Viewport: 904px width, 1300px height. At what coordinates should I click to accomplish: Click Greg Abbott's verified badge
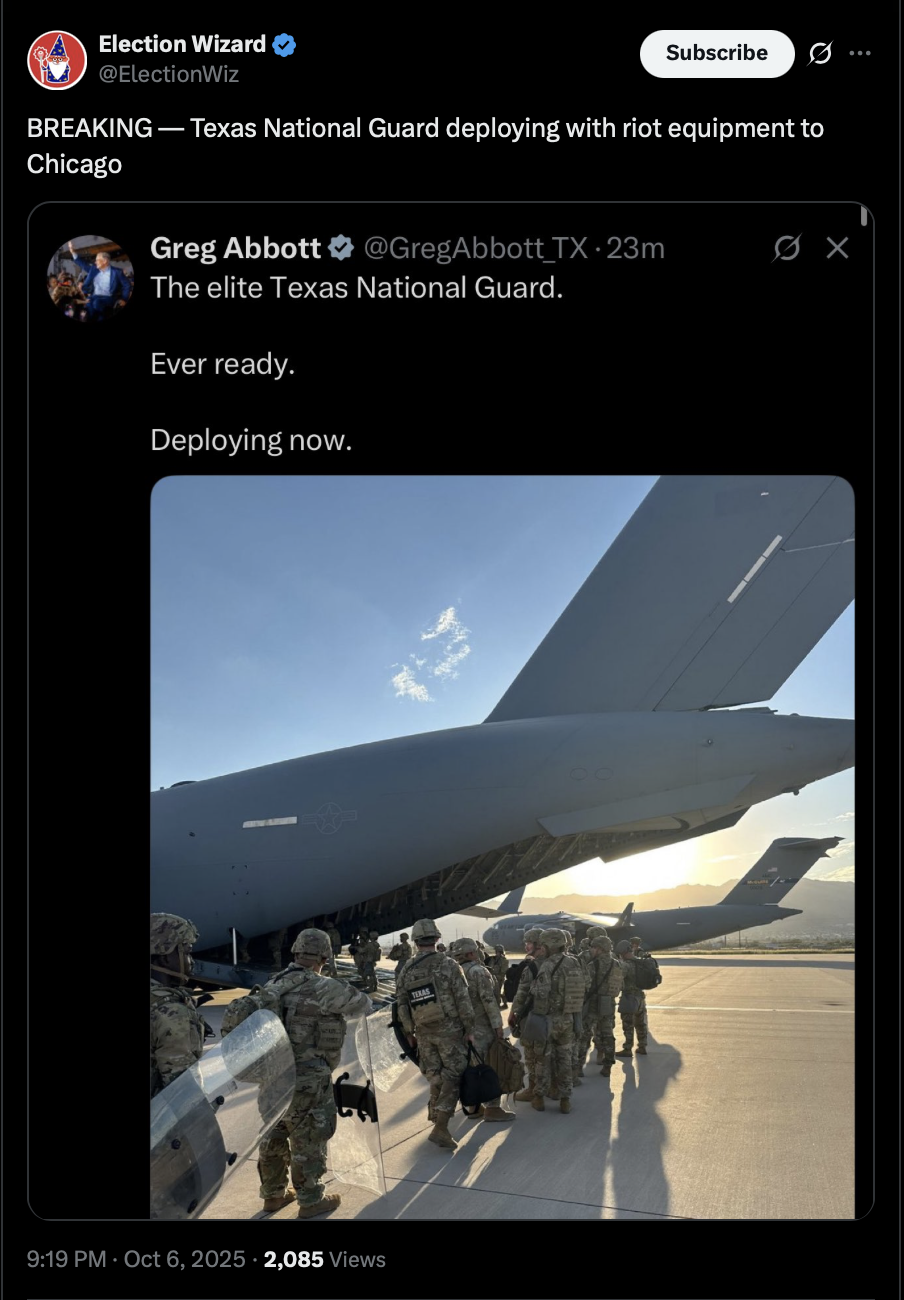click(x=341, y=247)
